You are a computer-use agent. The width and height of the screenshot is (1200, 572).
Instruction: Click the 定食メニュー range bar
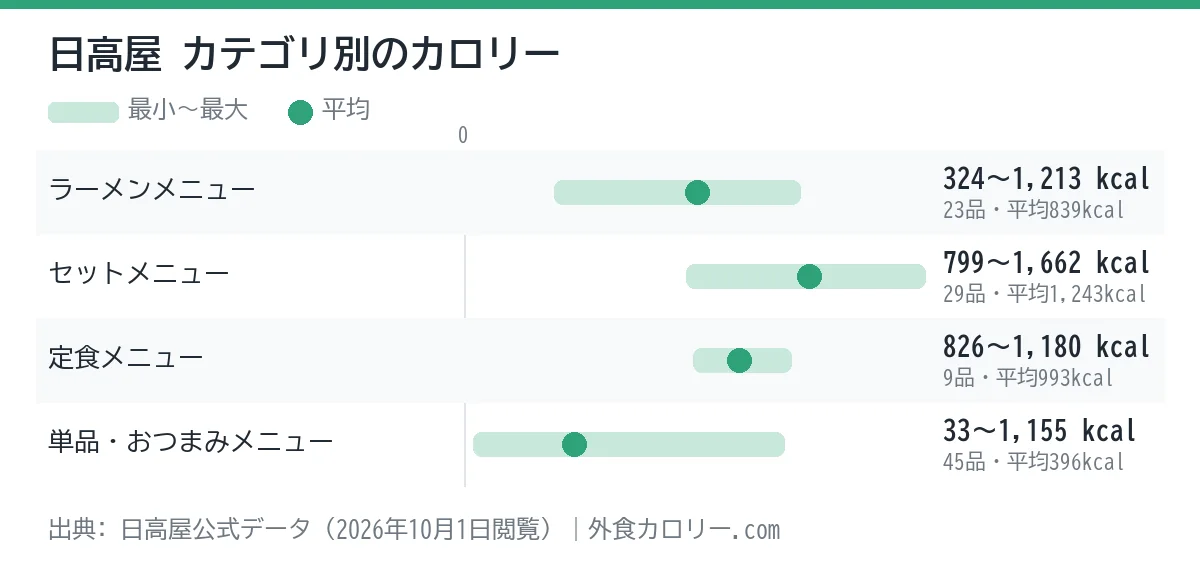[x=742, y=361]
